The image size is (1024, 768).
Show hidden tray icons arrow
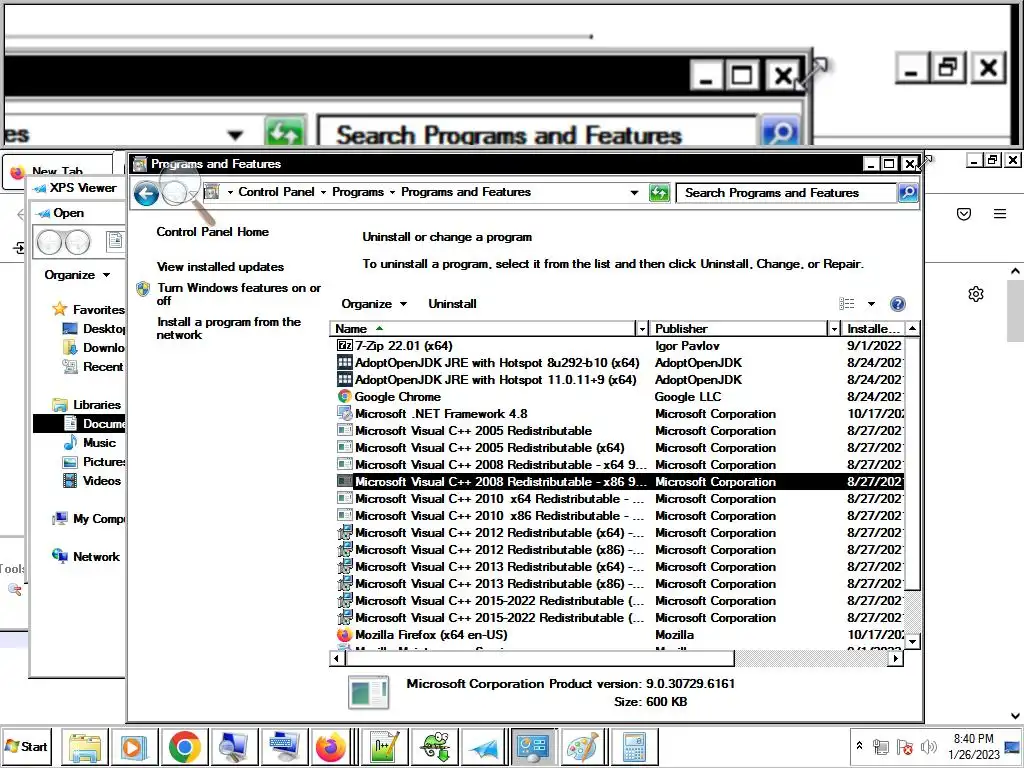point(859,745)
